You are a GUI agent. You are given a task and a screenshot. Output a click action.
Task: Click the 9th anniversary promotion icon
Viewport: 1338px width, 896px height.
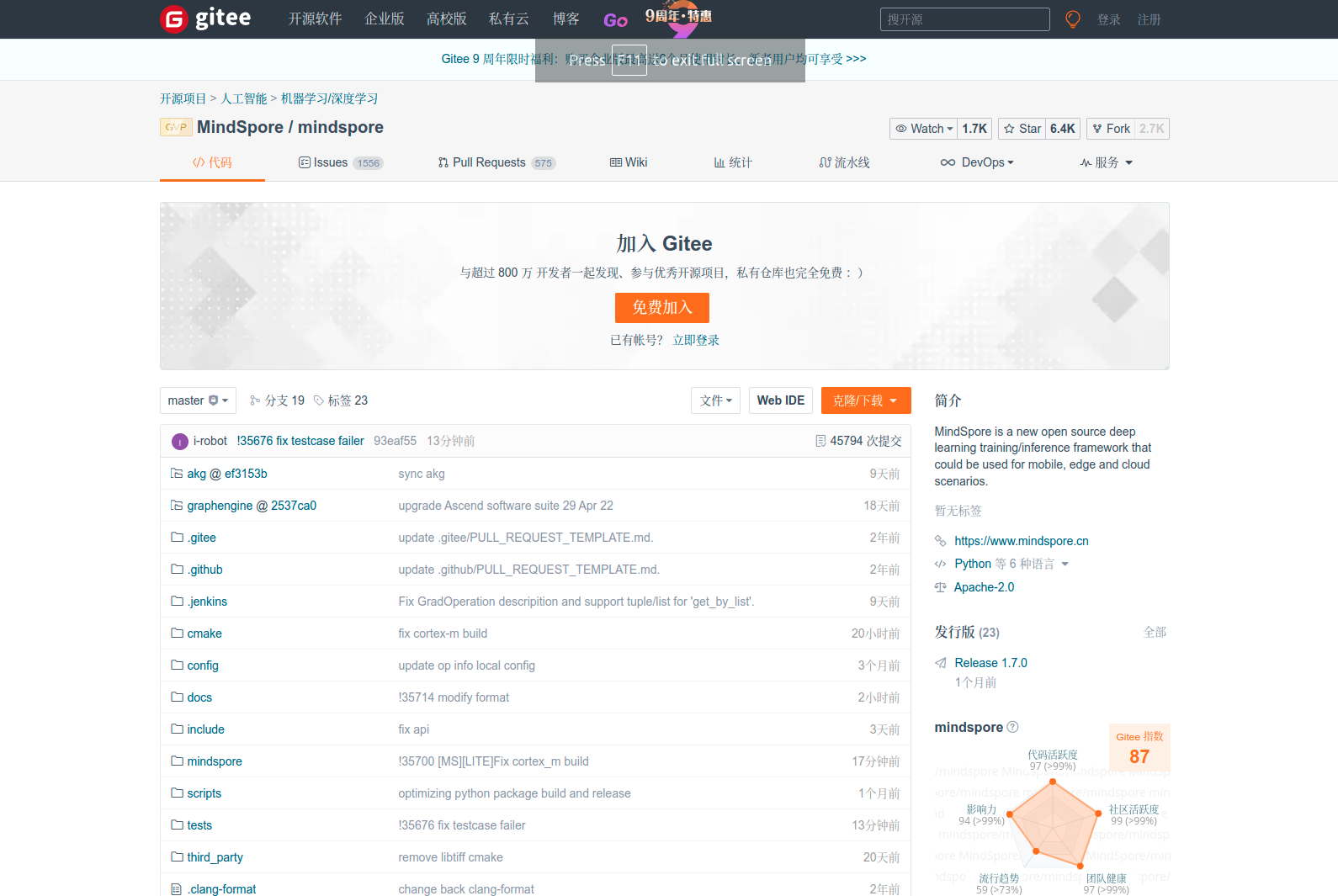coord(678,19)
